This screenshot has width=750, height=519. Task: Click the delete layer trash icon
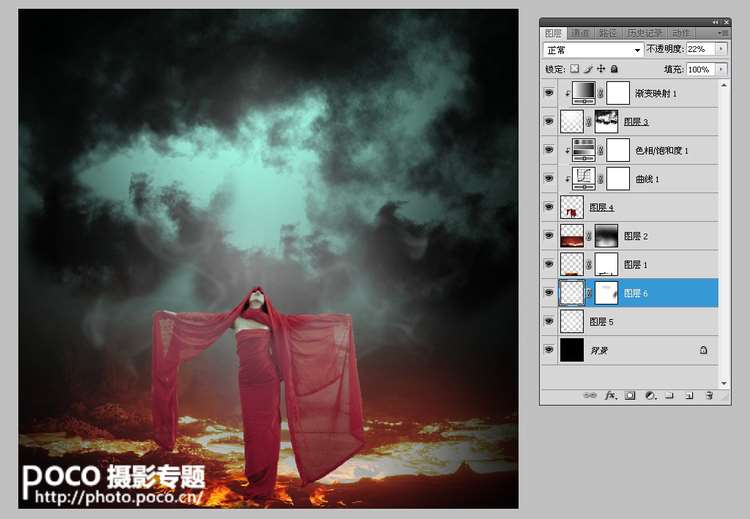709,396
